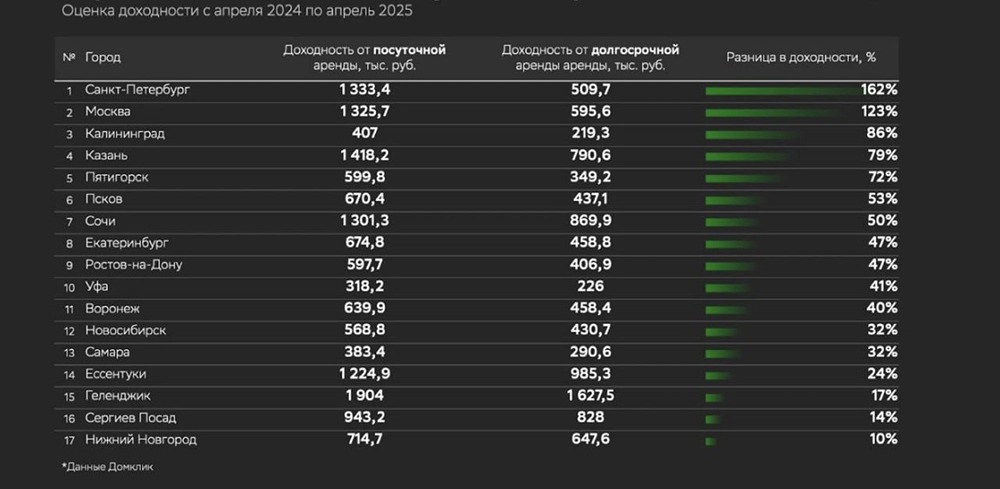This screenshot has width=1000, height=489.
Task: Click Казань daily rental value 1 418,2
Action: [x=364, y=155]
